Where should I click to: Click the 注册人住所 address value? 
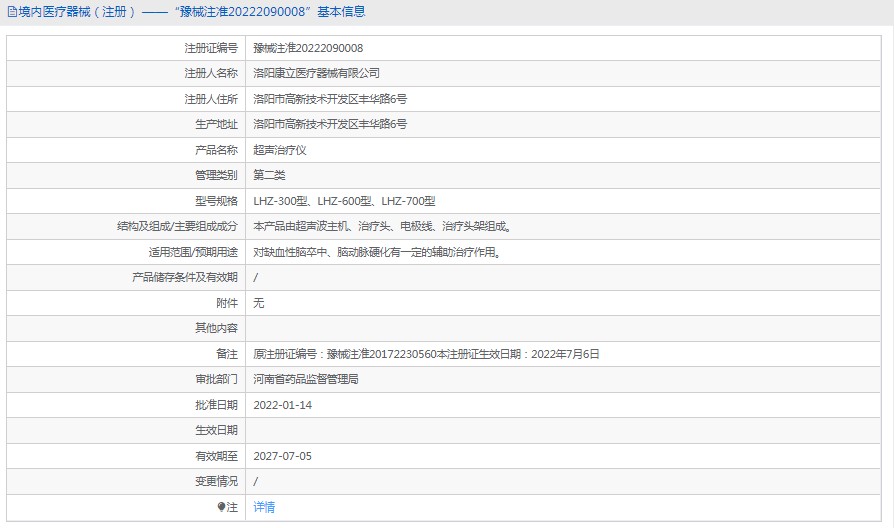(x=330, y=99)
